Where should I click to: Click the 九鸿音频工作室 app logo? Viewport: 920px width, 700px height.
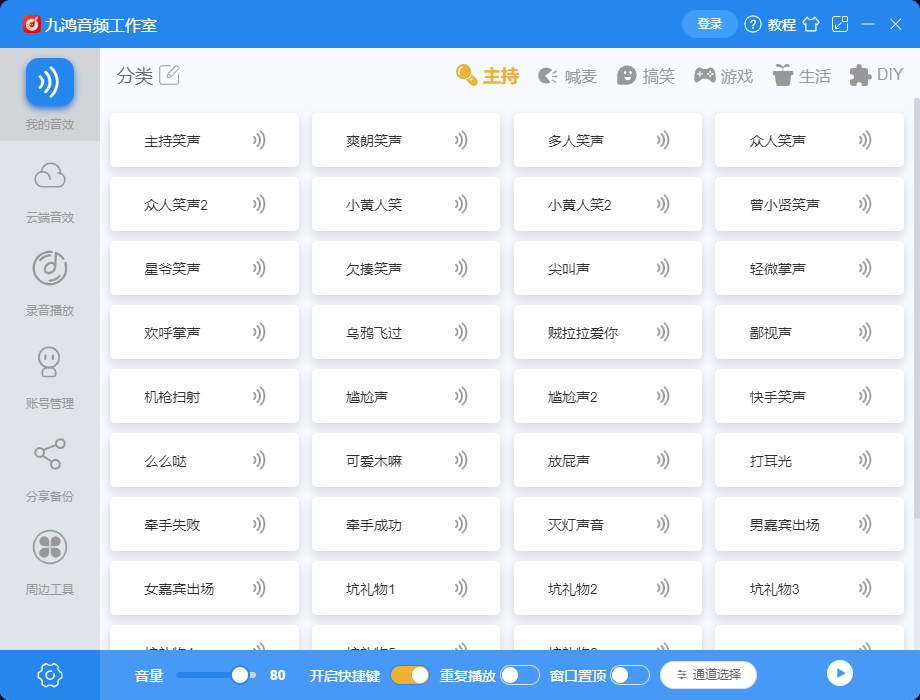[x=32, y=24]
